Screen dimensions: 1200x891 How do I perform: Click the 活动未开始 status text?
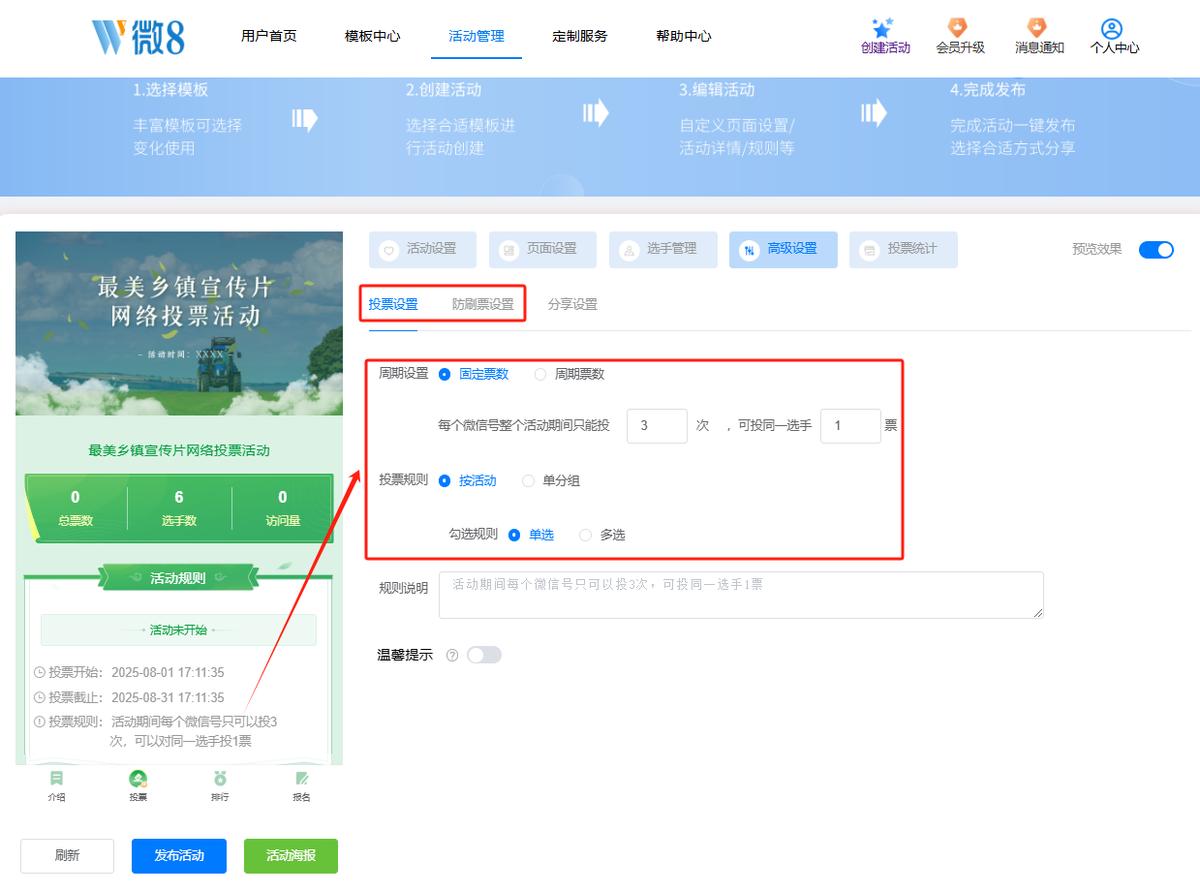pyautogui.click(x=178, y=630)
